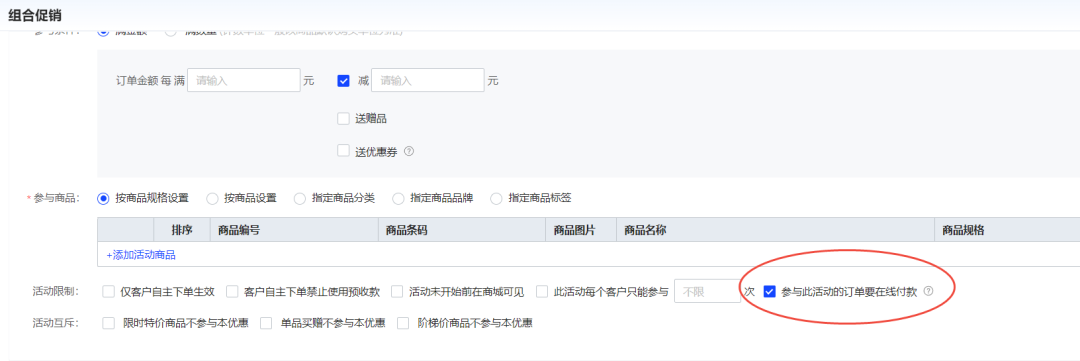Click the 活动互斥 label

click(x=56, y=323)
